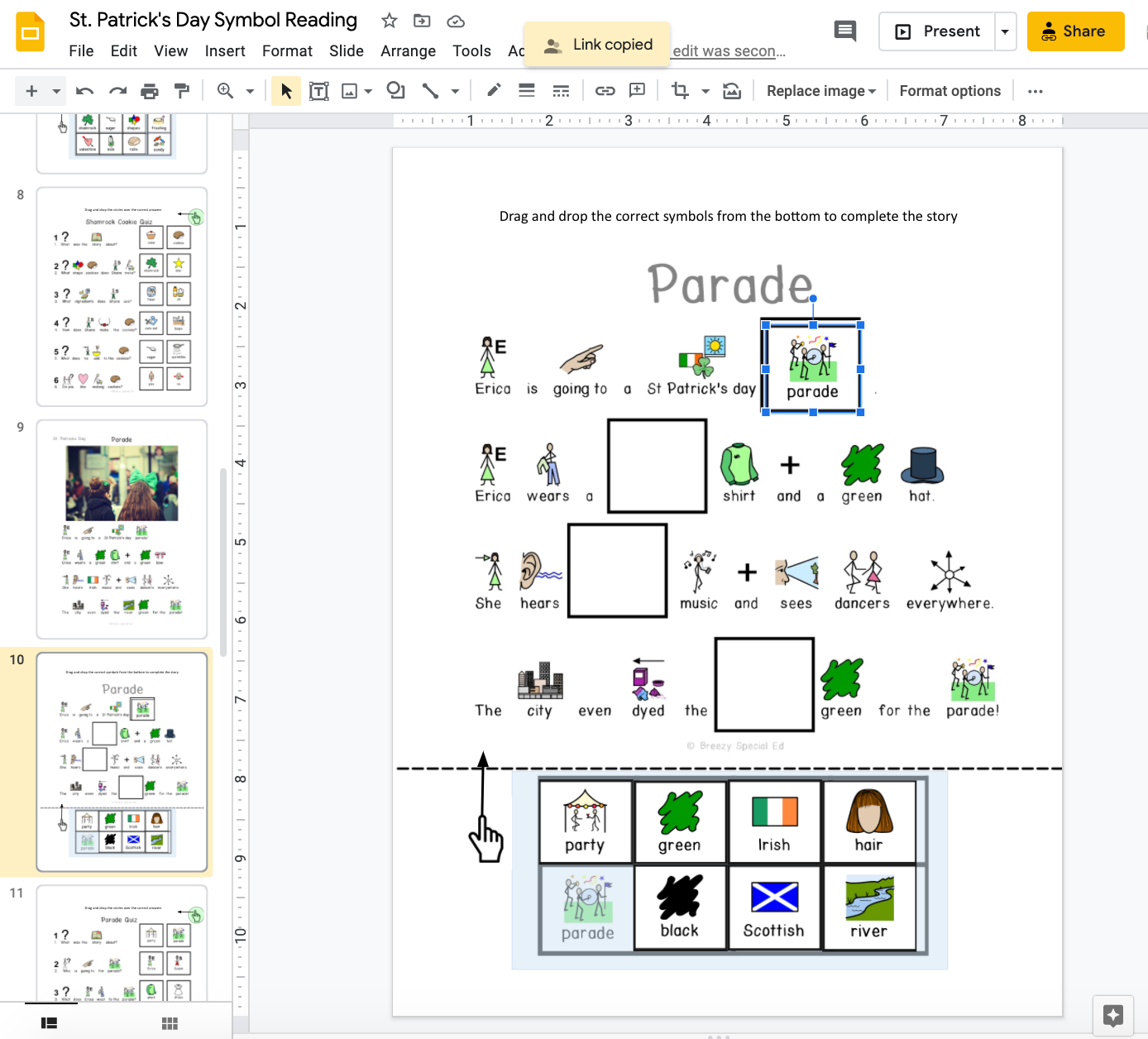
Task: Click the Format options button
Action: click(x=949, y=91)
